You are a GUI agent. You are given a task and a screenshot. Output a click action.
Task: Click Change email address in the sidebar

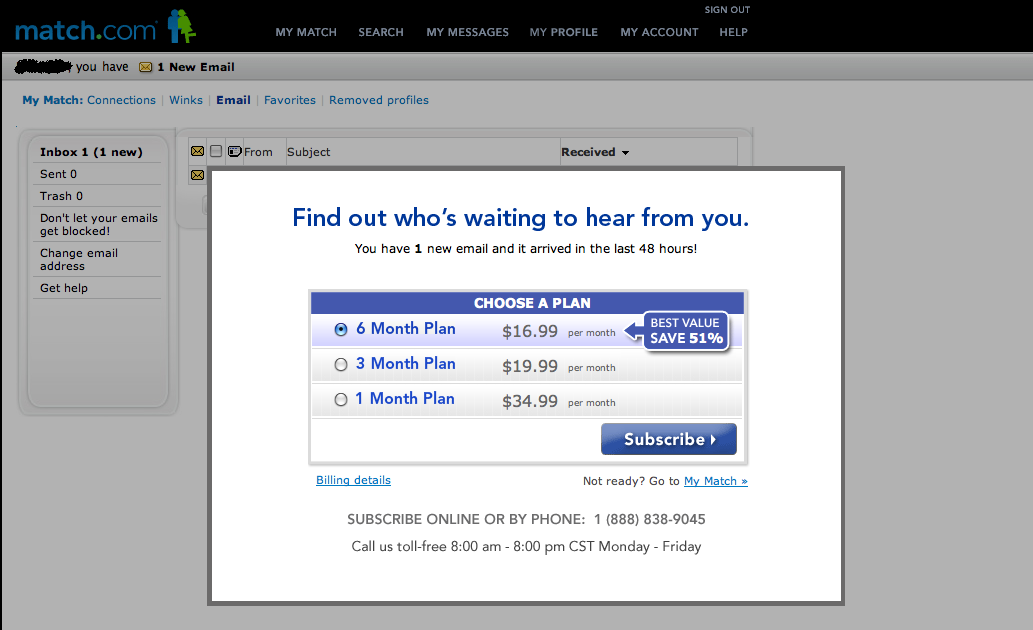(x=79, y=260)
